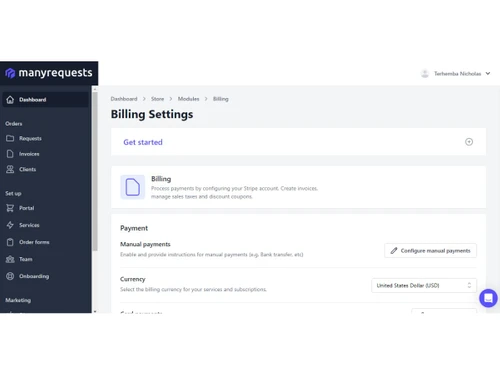Expand the Get started plus icon
This screenshot has width=500, height=375.
[469, 142]
